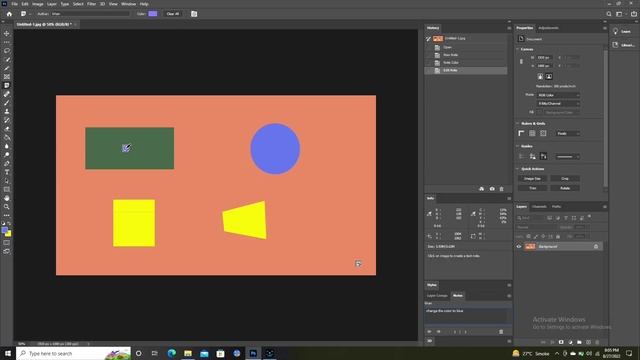Open the ruler units dropdown showing Pixels
The height and width of the screenshot is (360, 640).
(568, 133)
